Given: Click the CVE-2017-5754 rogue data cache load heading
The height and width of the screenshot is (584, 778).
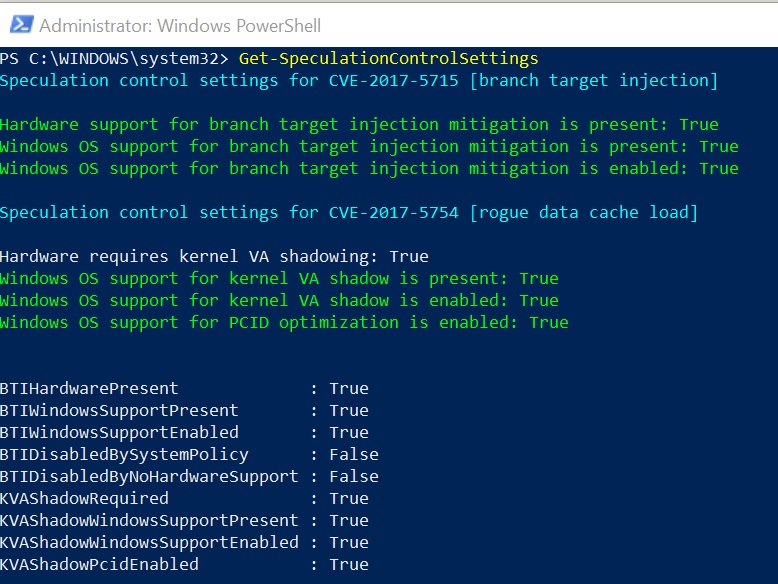Looking at the screenshot, I should point(349,212).
